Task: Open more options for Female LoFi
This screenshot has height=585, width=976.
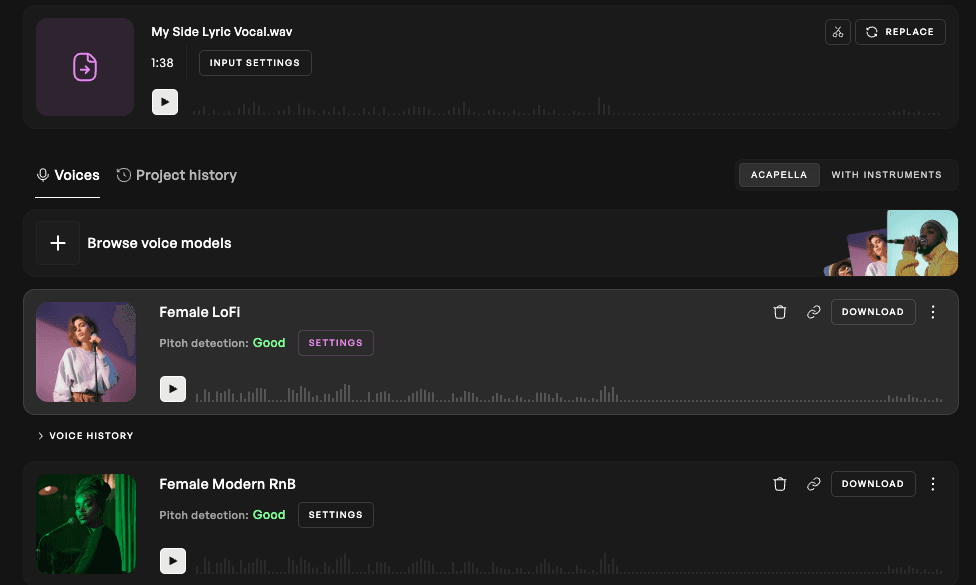Action: pyautogui.click(x=932, y=312)
